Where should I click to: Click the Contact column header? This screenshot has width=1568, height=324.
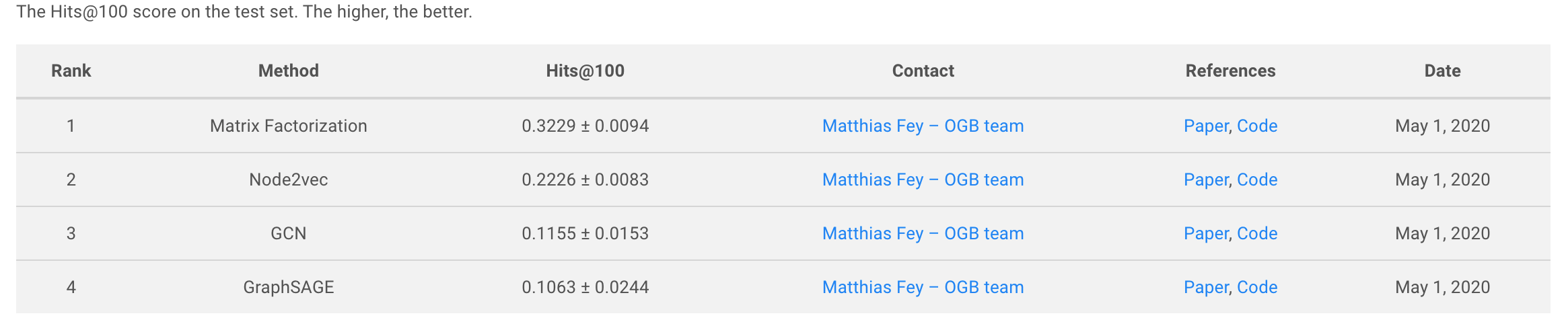point(923,71)
